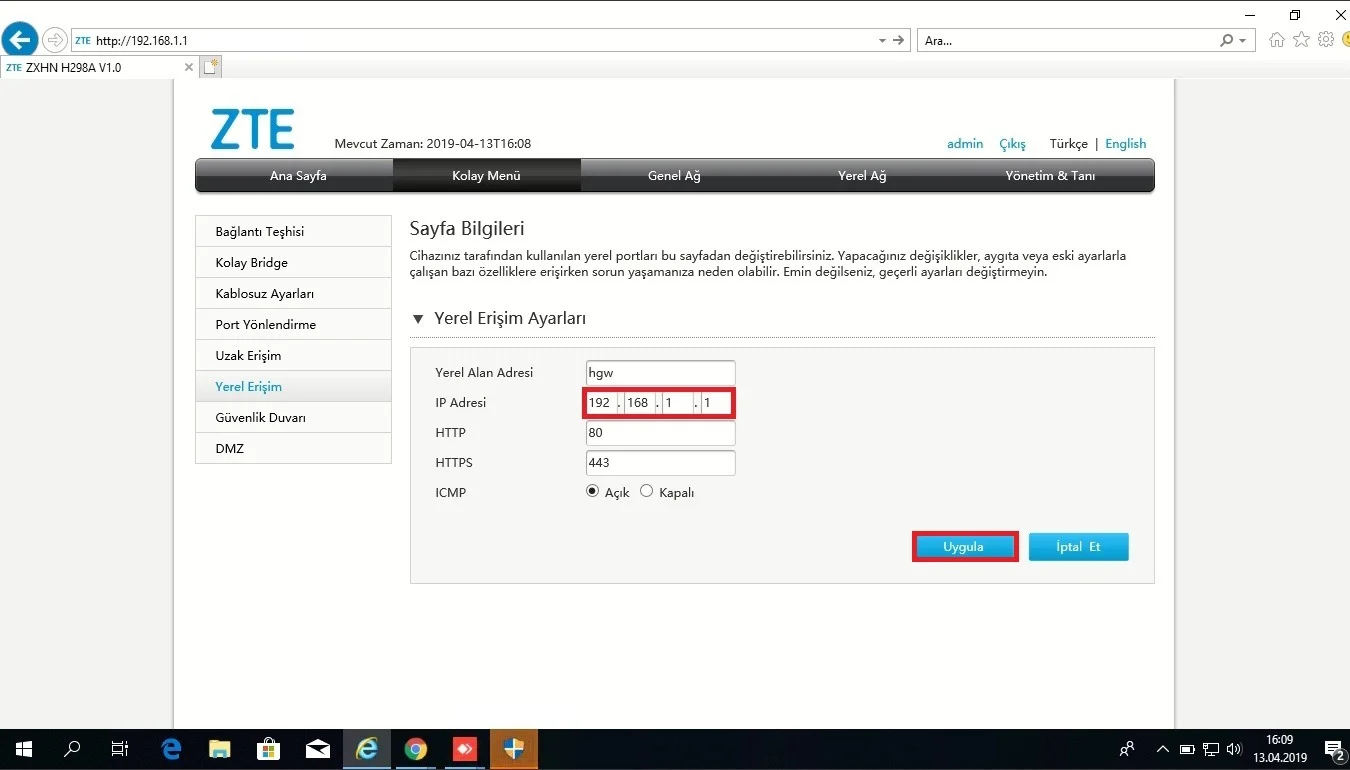Open the volume speaker icon in system tray
The image size is (1350, 770).
pos(1233,749)
